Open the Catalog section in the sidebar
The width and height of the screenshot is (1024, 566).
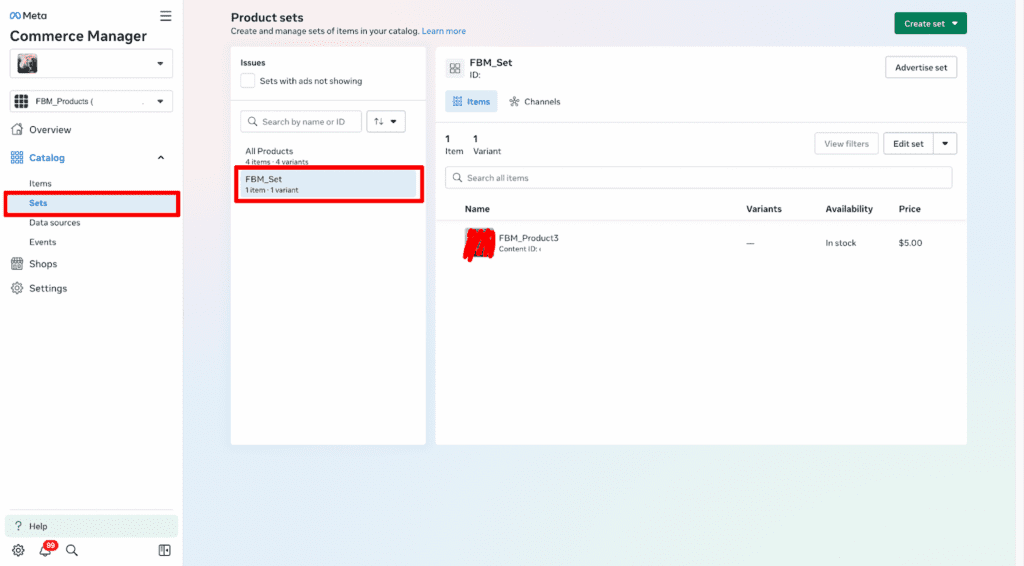(46, 157)
